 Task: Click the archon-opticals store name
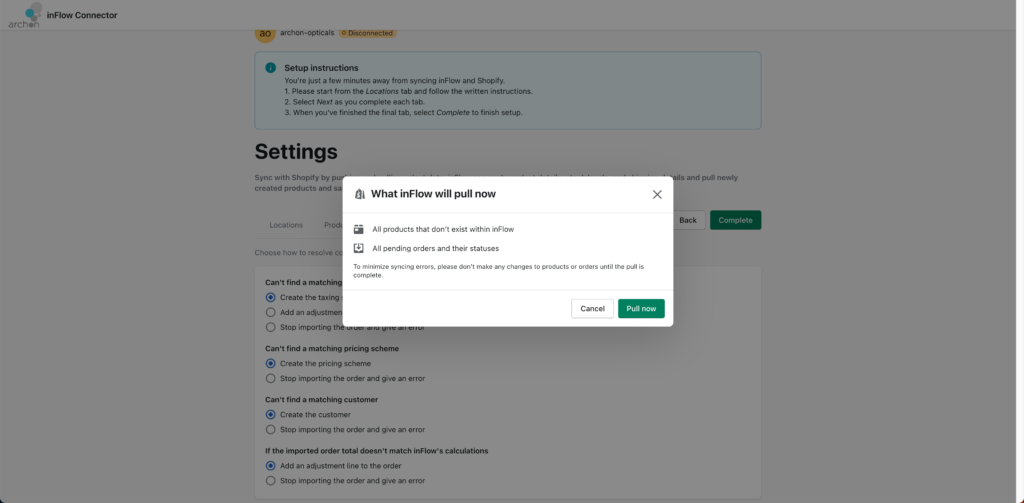coord(307,33)
